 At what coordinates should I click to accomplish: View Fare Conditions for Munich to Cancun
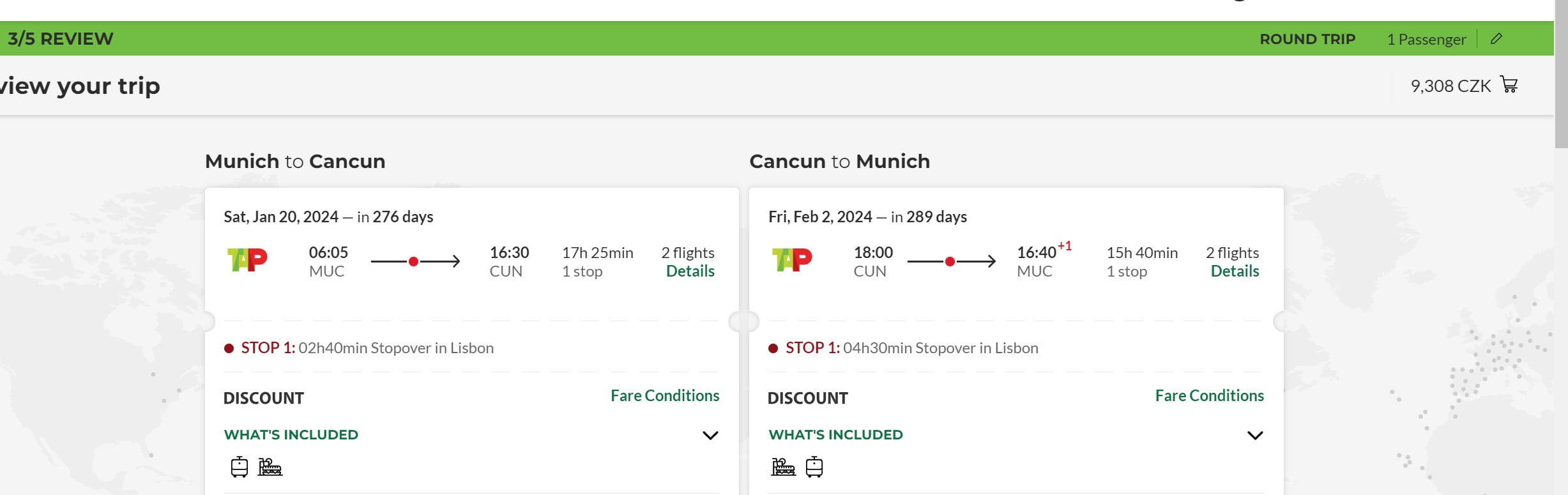coord(665,396)
